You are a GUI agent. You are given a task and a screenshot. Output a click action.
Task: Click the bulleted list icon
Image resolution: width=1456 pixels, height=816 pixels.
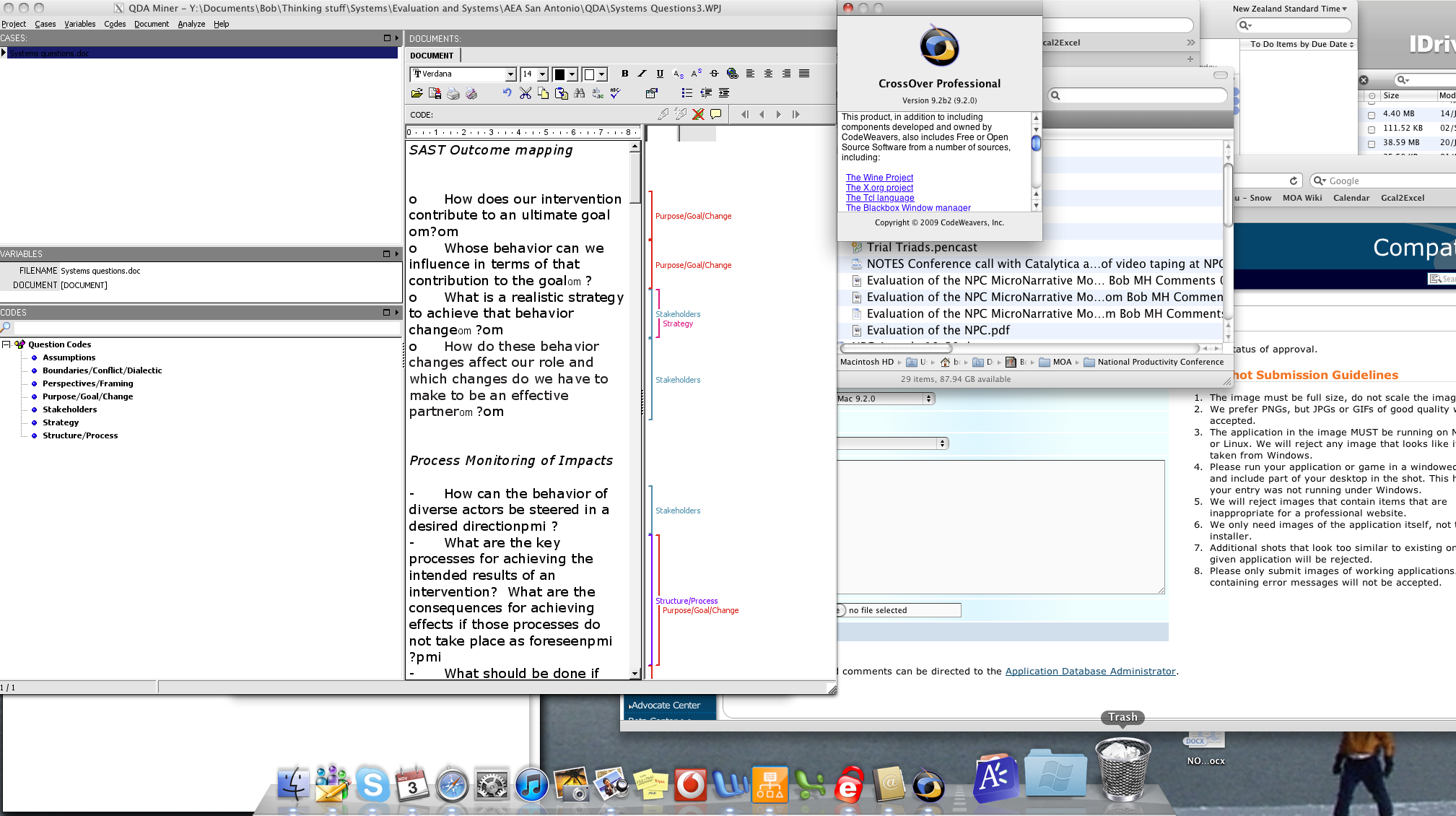[x=686, y=93]
